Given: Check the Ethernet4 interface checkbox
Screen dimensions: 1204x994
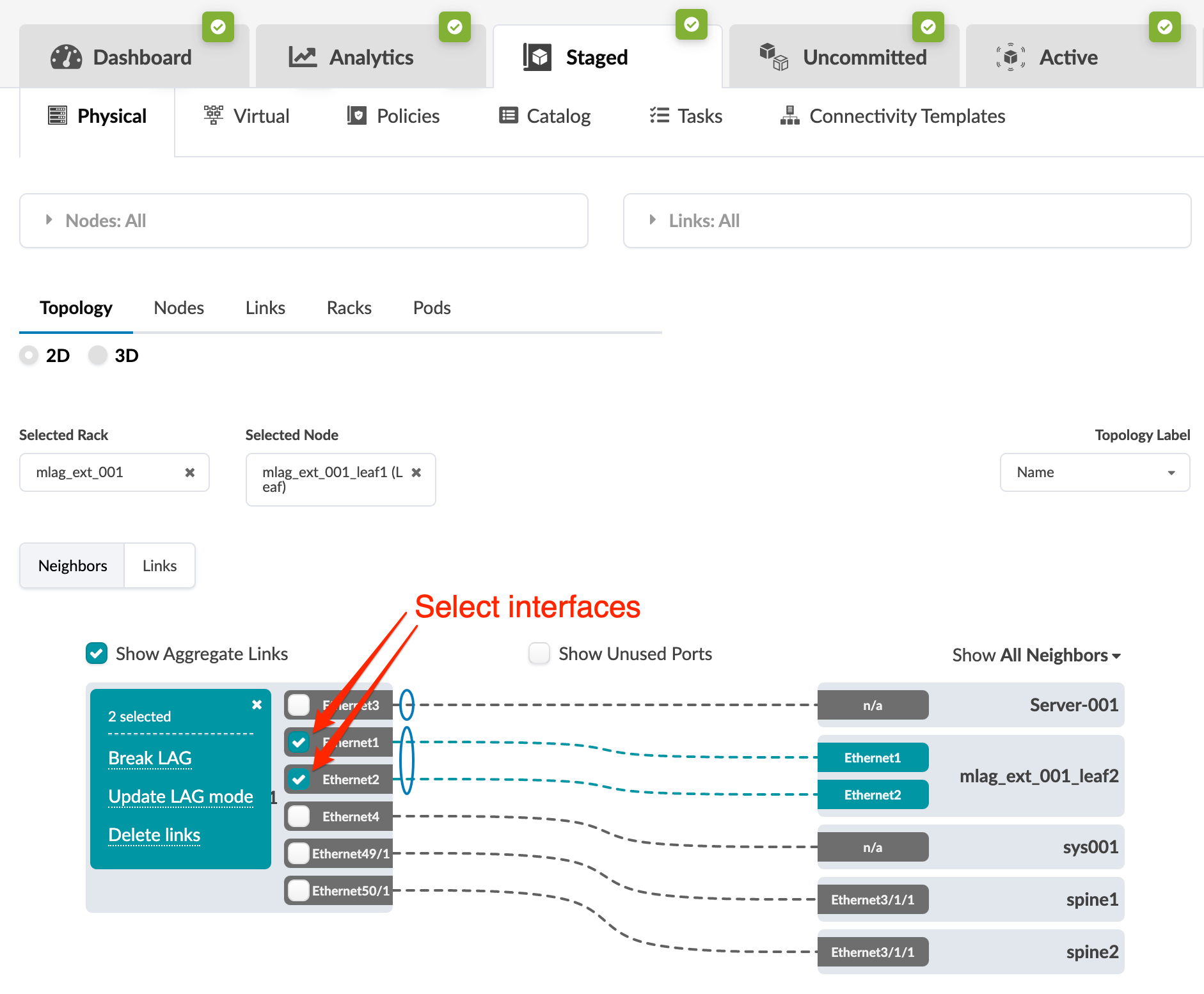Looking at the screenshot, I should pos(299,817).
